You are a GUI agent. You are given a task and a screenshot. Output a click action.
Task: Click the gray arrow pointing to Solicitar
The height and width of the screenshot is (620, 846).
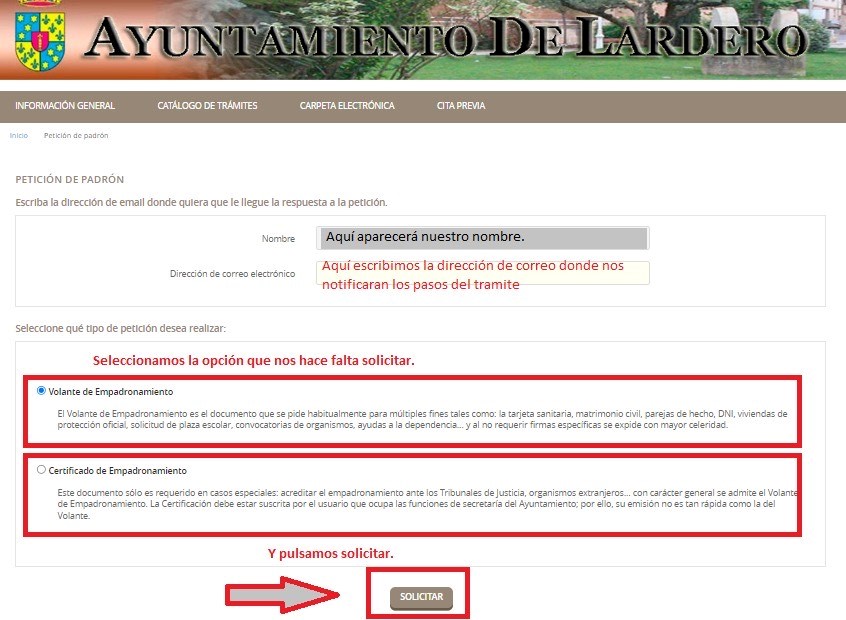click(285, 596)
